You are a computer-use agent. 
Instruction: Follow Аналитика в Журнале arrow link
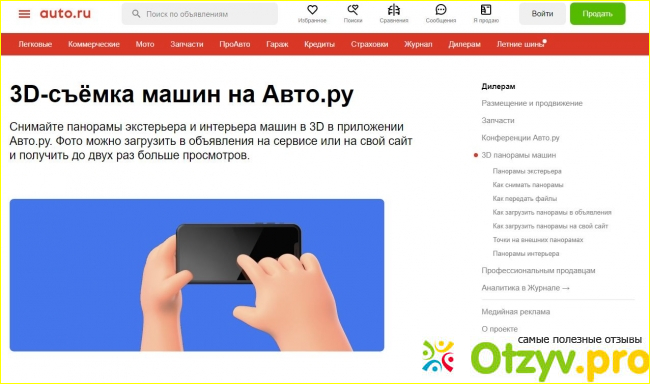pyautogui.click(x=525, y=288)
